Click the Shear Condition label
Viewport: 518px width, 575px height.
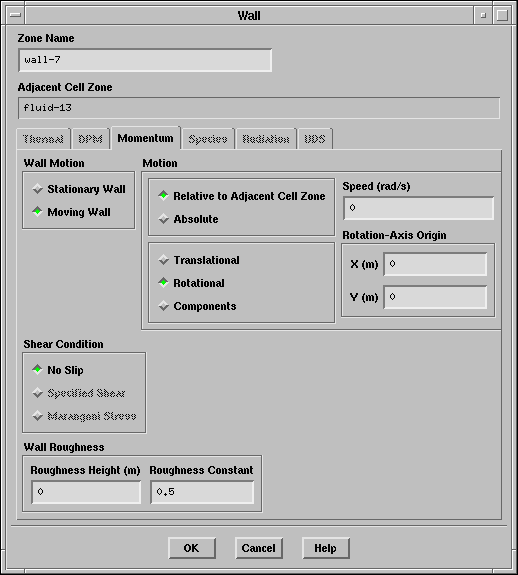(x=63, y=344)
